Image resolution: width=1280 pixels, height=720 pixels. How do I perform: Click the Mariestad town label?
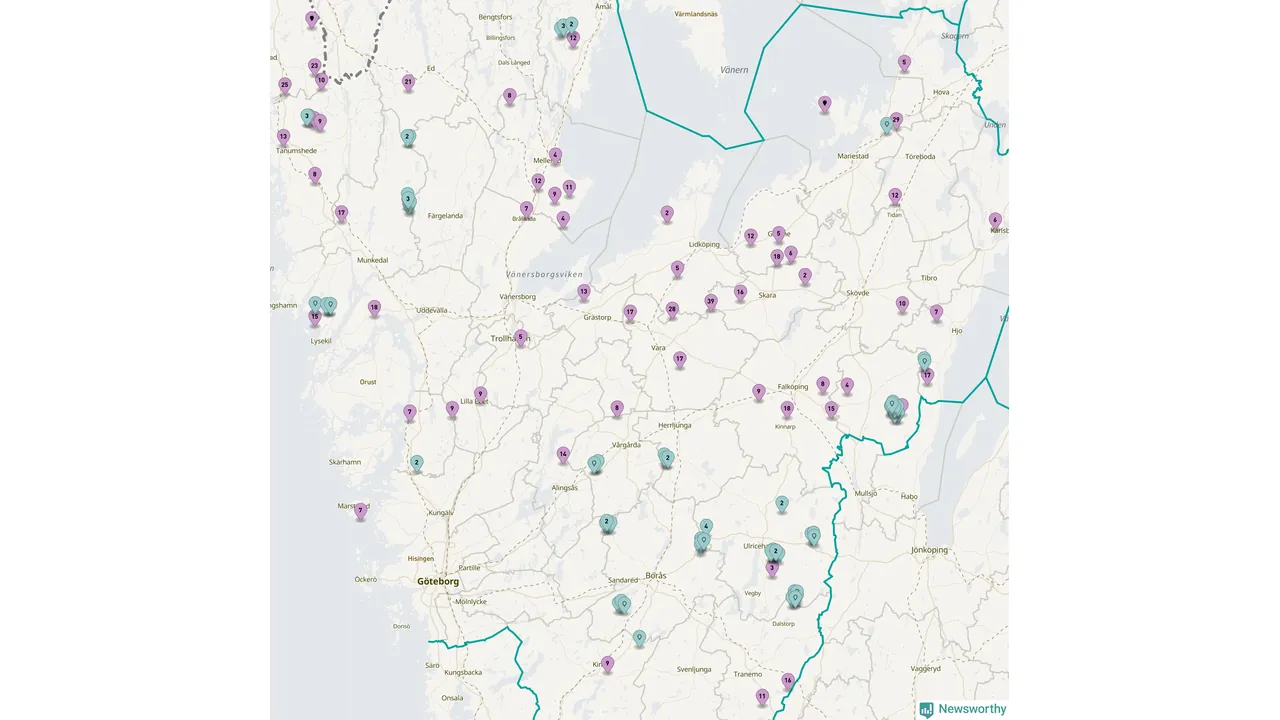853,156
